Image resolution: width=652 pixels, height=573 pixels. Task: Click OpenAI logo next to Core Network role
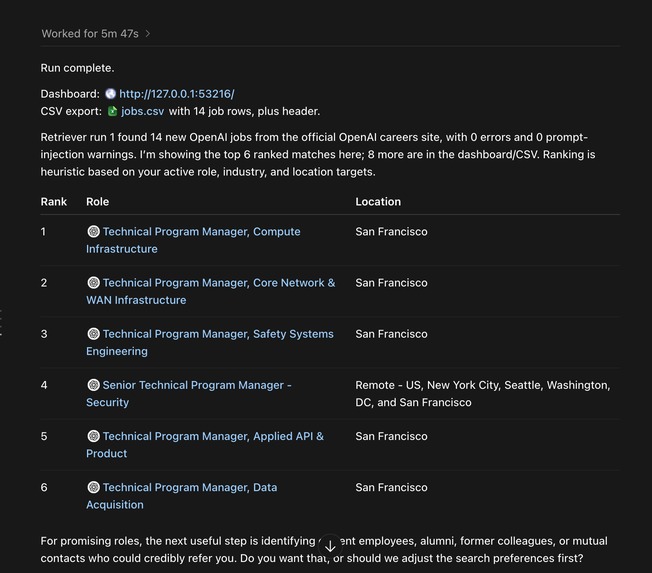[x=93, y=282]
